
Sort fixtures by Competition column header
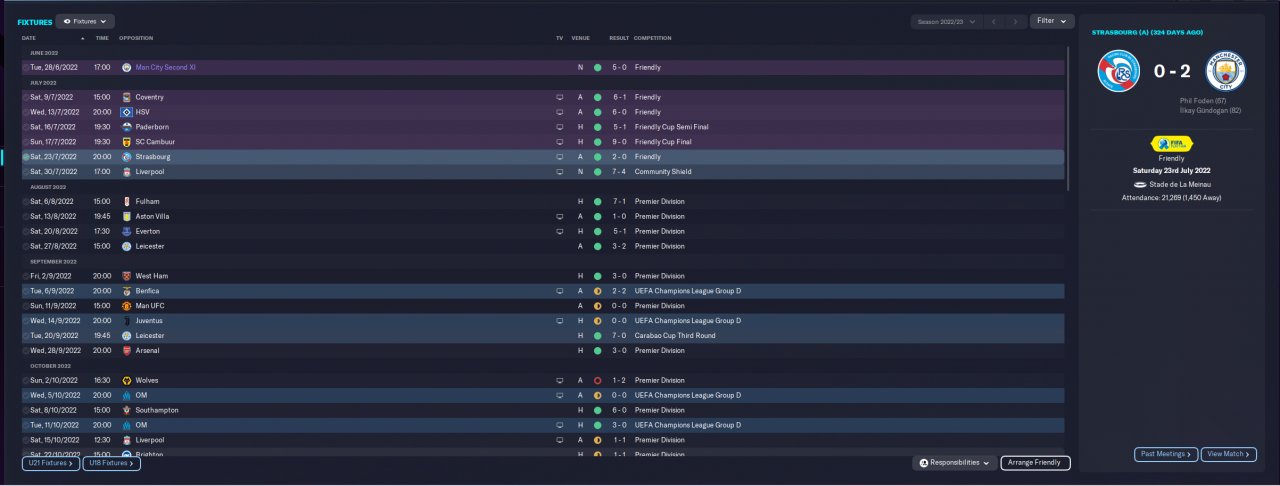click(653, 38)
